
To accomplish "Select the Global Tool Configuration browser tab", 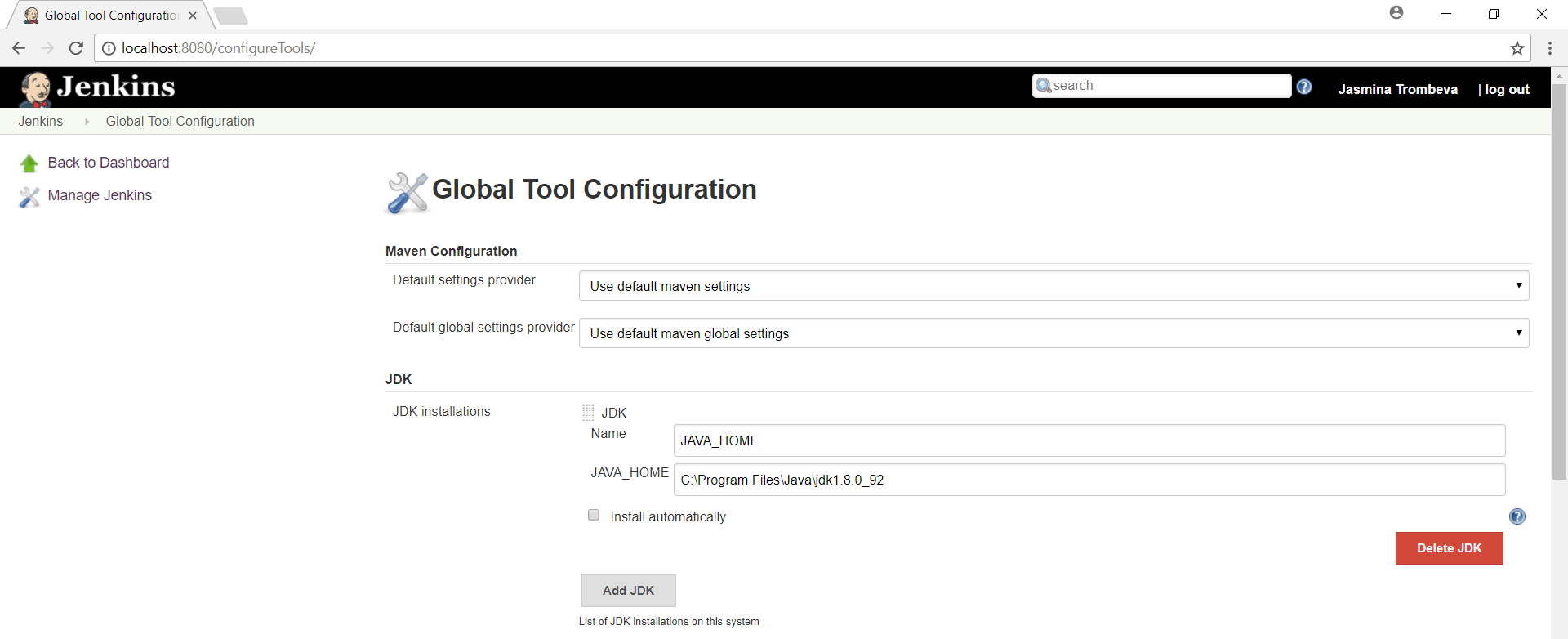I will 110,16.
